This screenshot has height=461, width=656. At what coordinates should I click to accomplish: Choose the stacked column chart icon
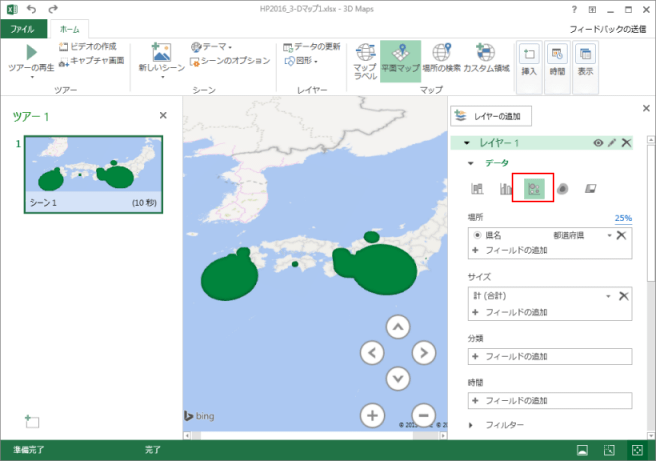[477, 188]
